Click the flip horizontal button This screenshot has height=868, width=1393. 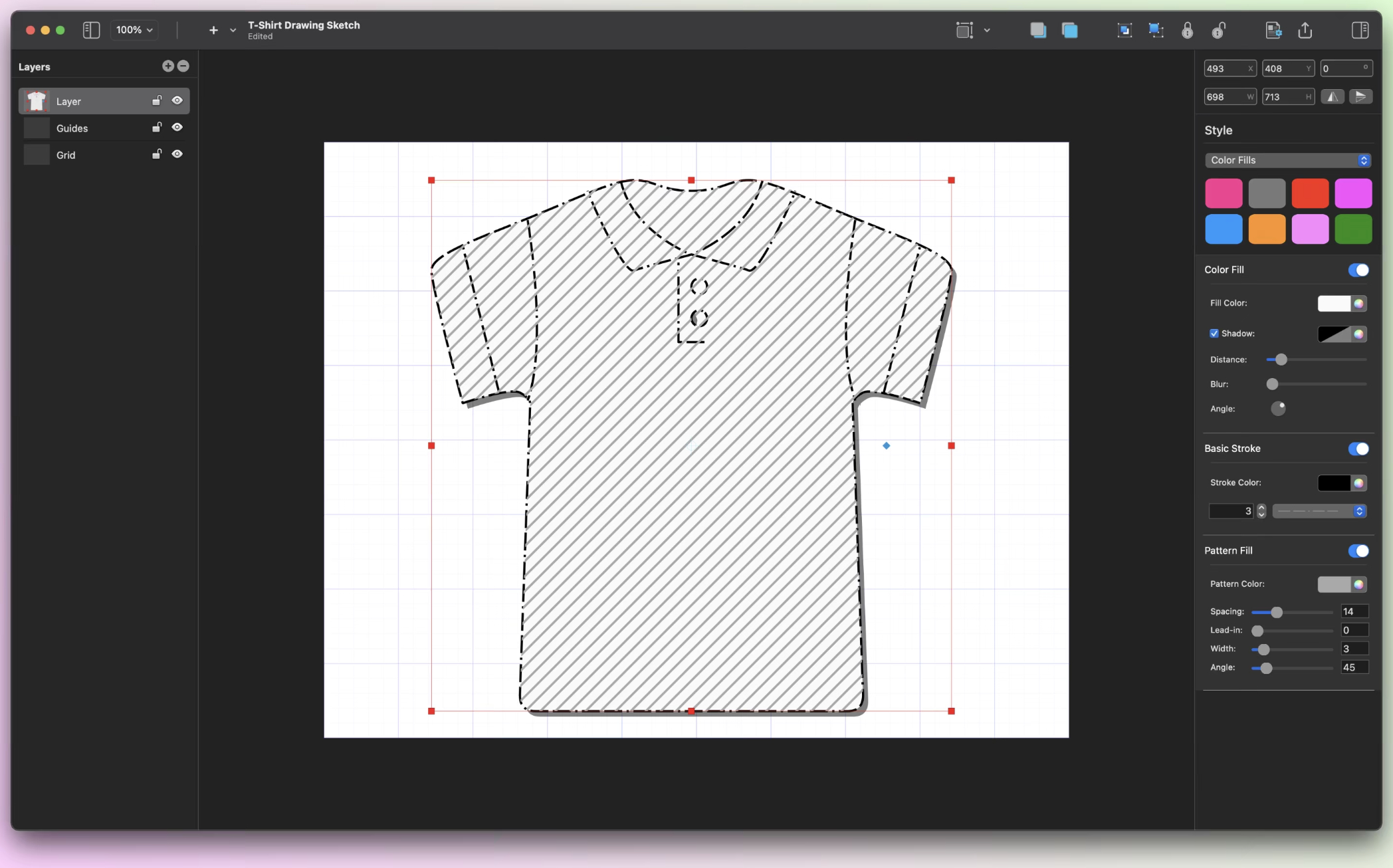pos(1332,97)
